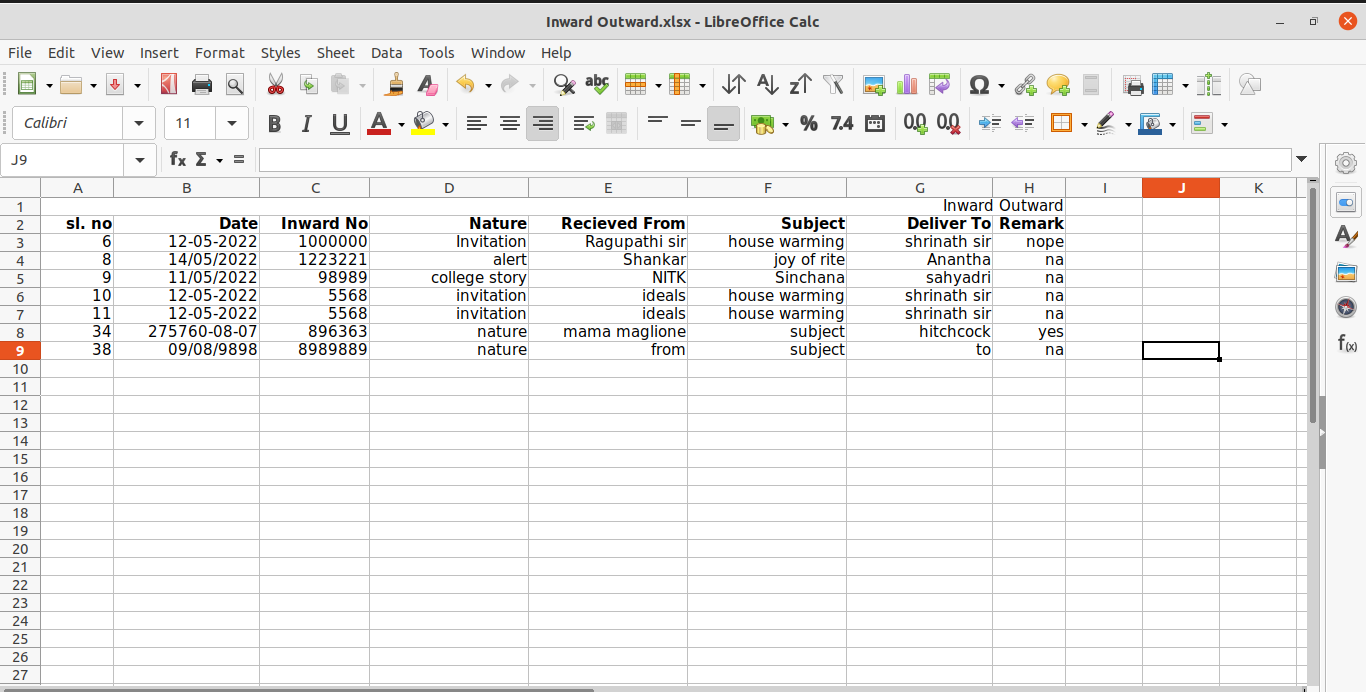Click the Cut scissors icon
The width and height of the screenshot is (1366, 692).
pos(275,85)
